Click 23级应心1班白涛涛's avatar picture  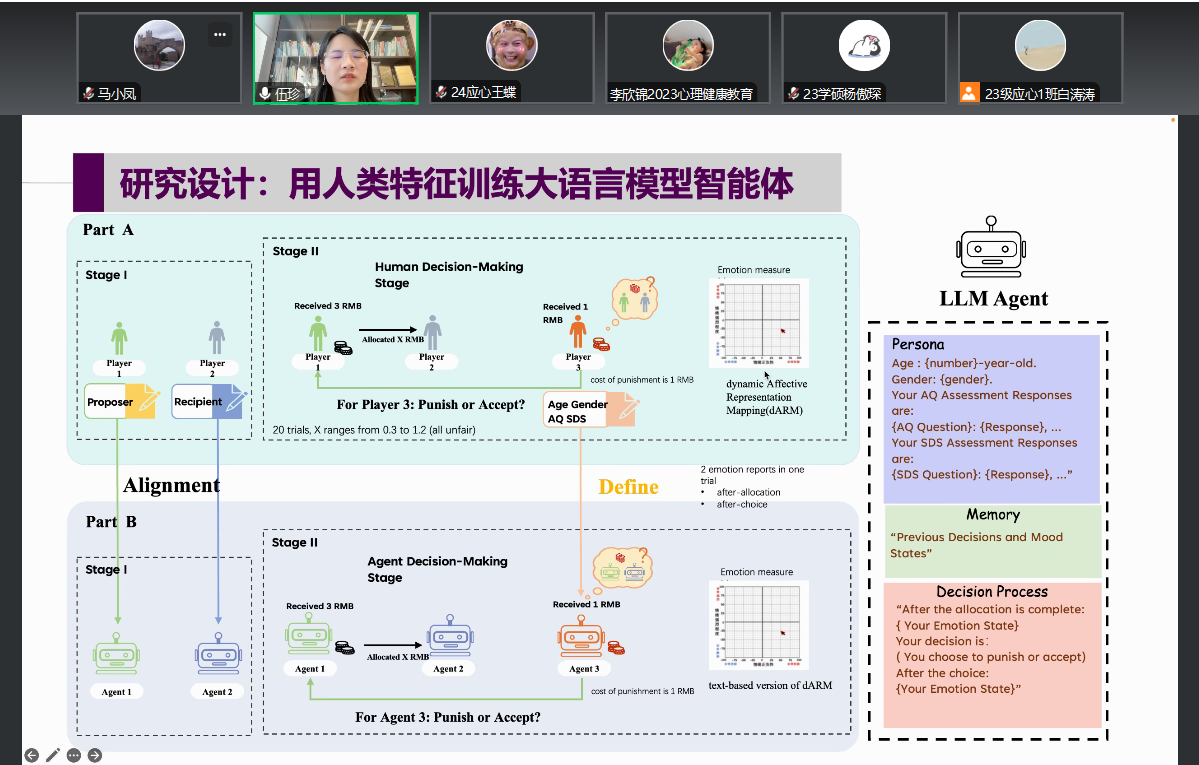tap(1040, 45)
